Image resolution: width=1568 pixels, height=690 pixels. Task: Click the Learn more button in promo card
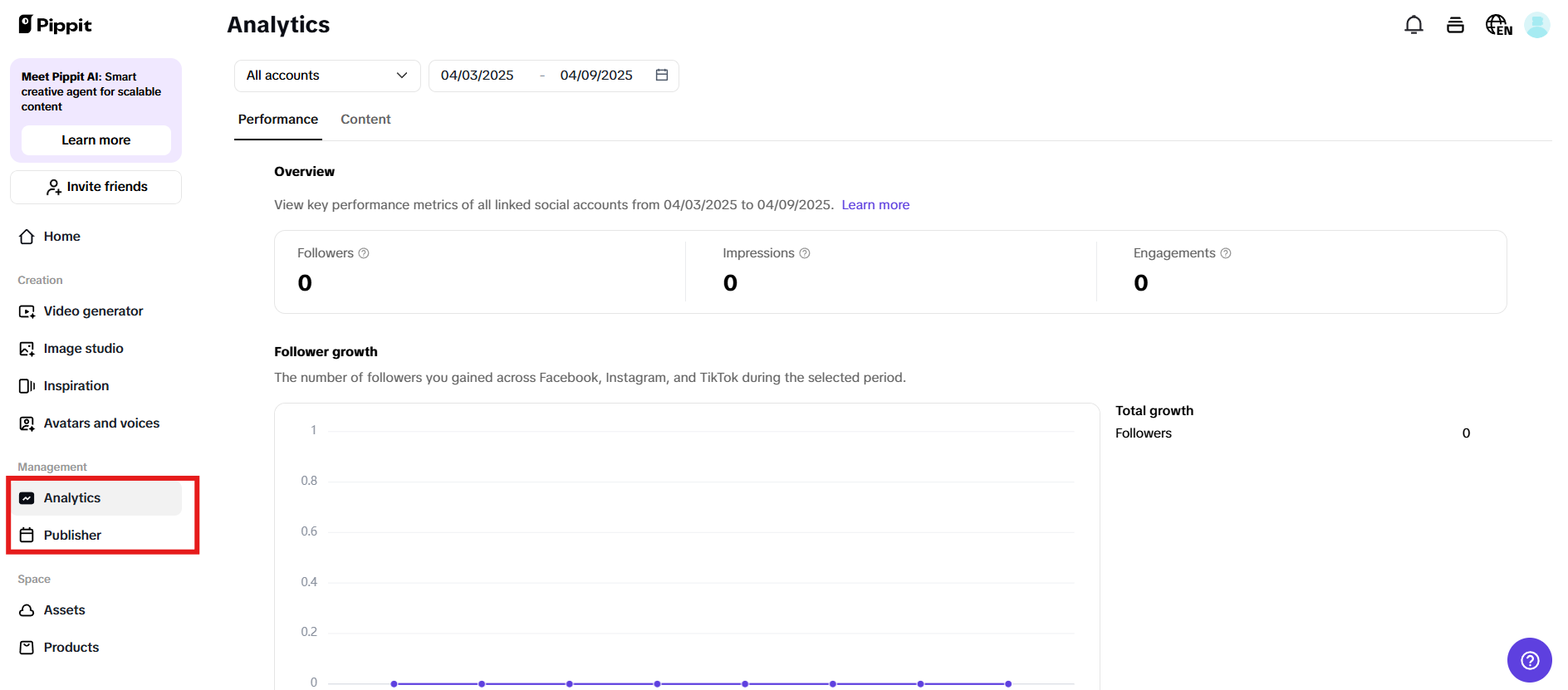coord(96,140)
